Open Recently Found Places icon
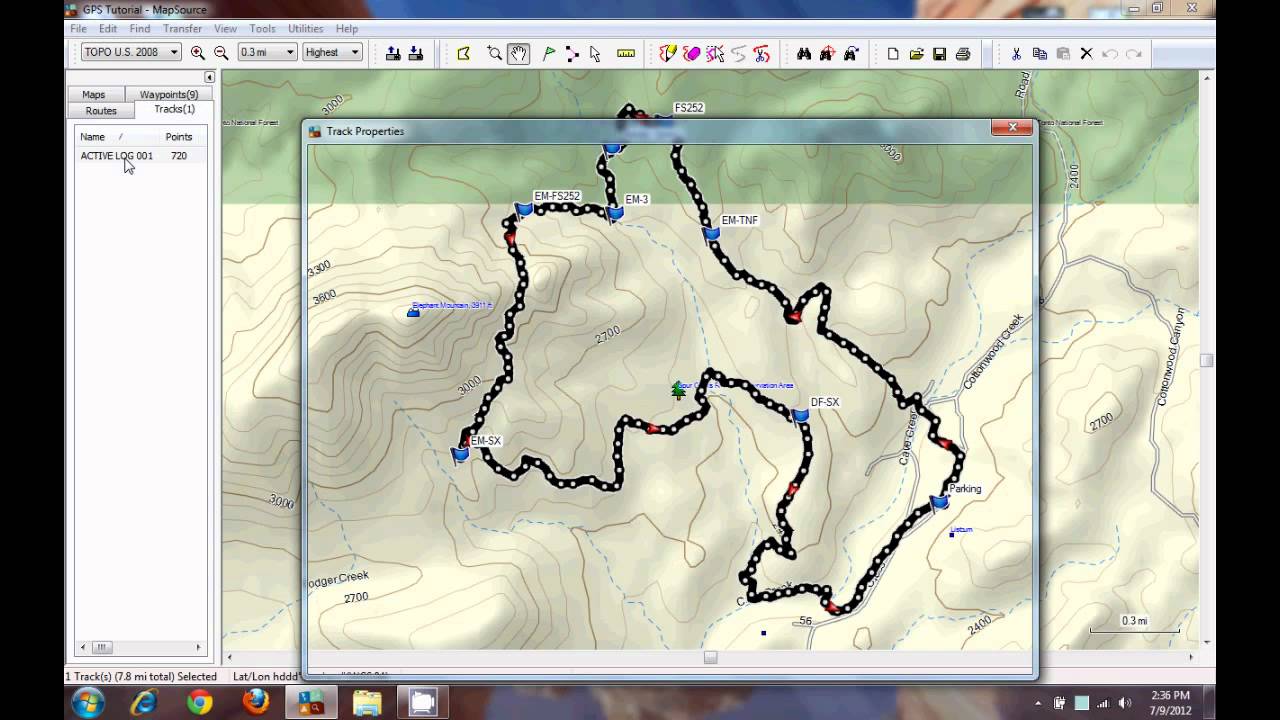This screenshot has width=1280, height=720. pos(851,53)
